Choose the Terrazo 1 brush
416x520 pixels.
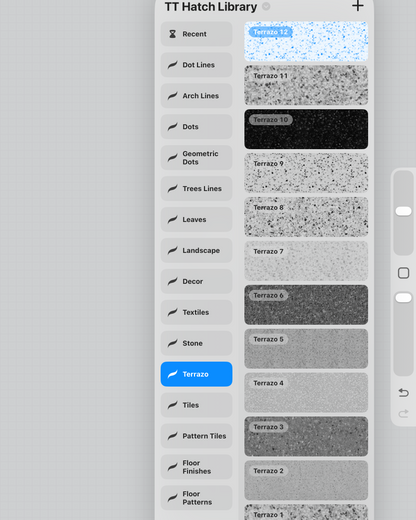[x=306, y=512]
